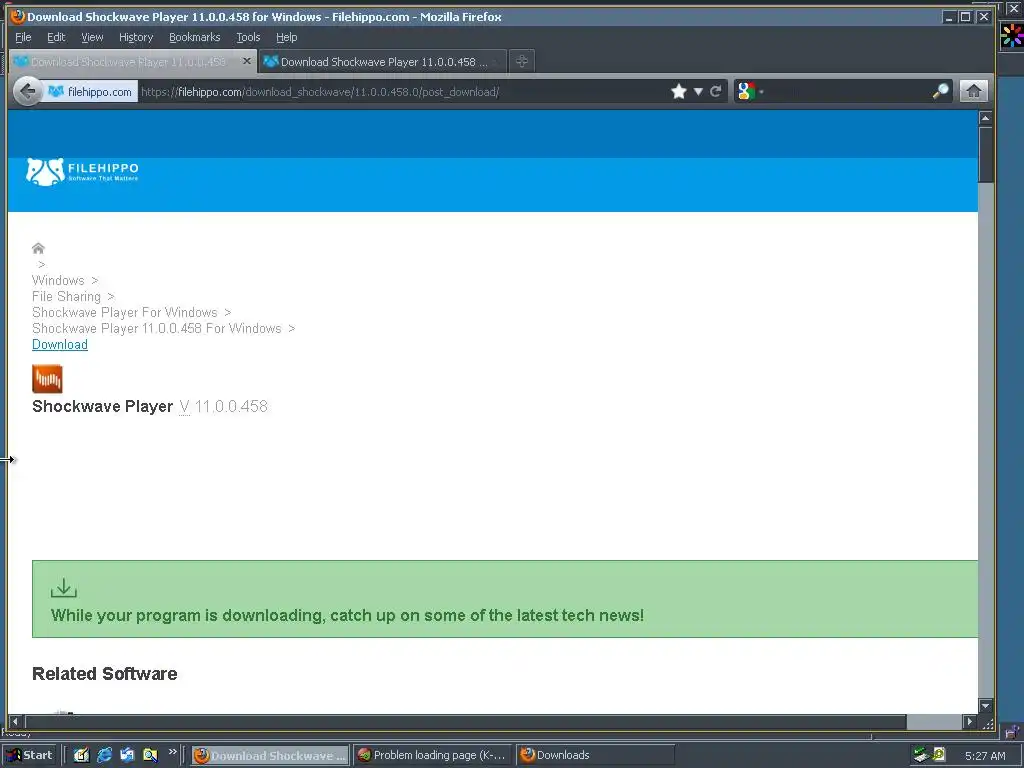The height and width of the screenshot is (768, 1024).
Task: Click the first quick launch icon beside Start
Action: (x=81, y=755)
